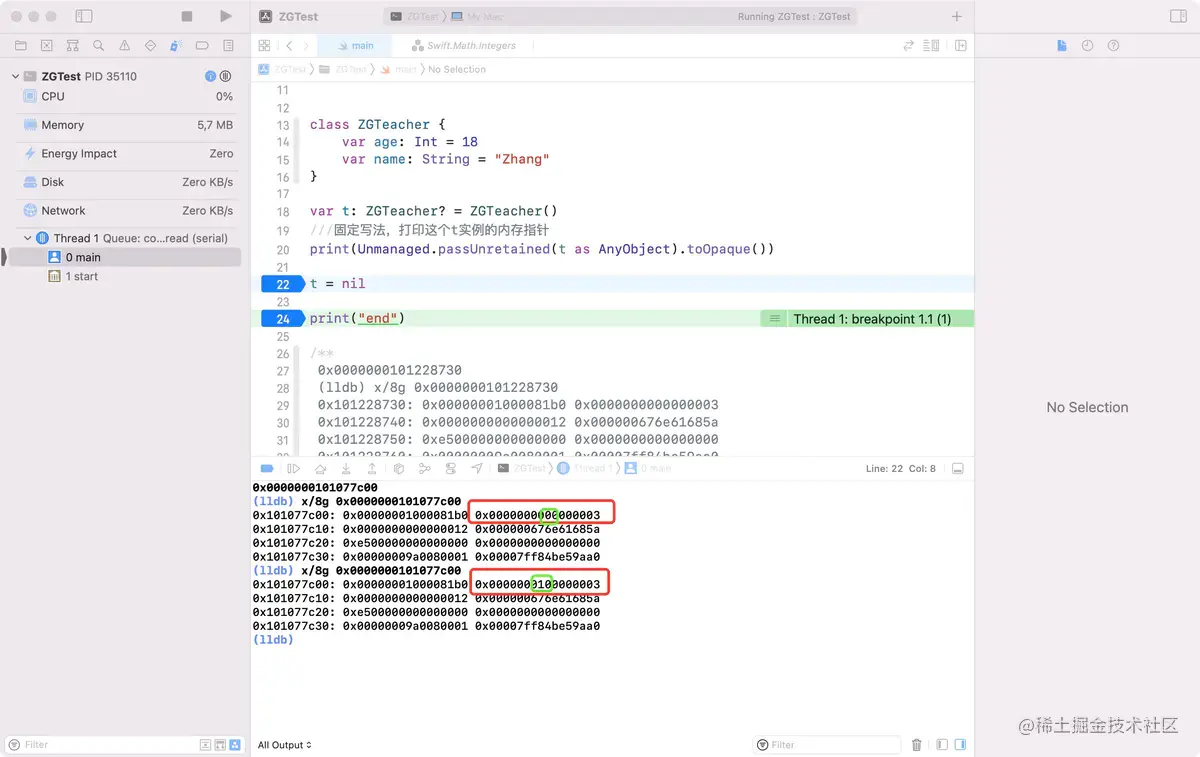Collapse the Thread 1 disclosure triangle
1200x757 pixels.
pos(28,238)
